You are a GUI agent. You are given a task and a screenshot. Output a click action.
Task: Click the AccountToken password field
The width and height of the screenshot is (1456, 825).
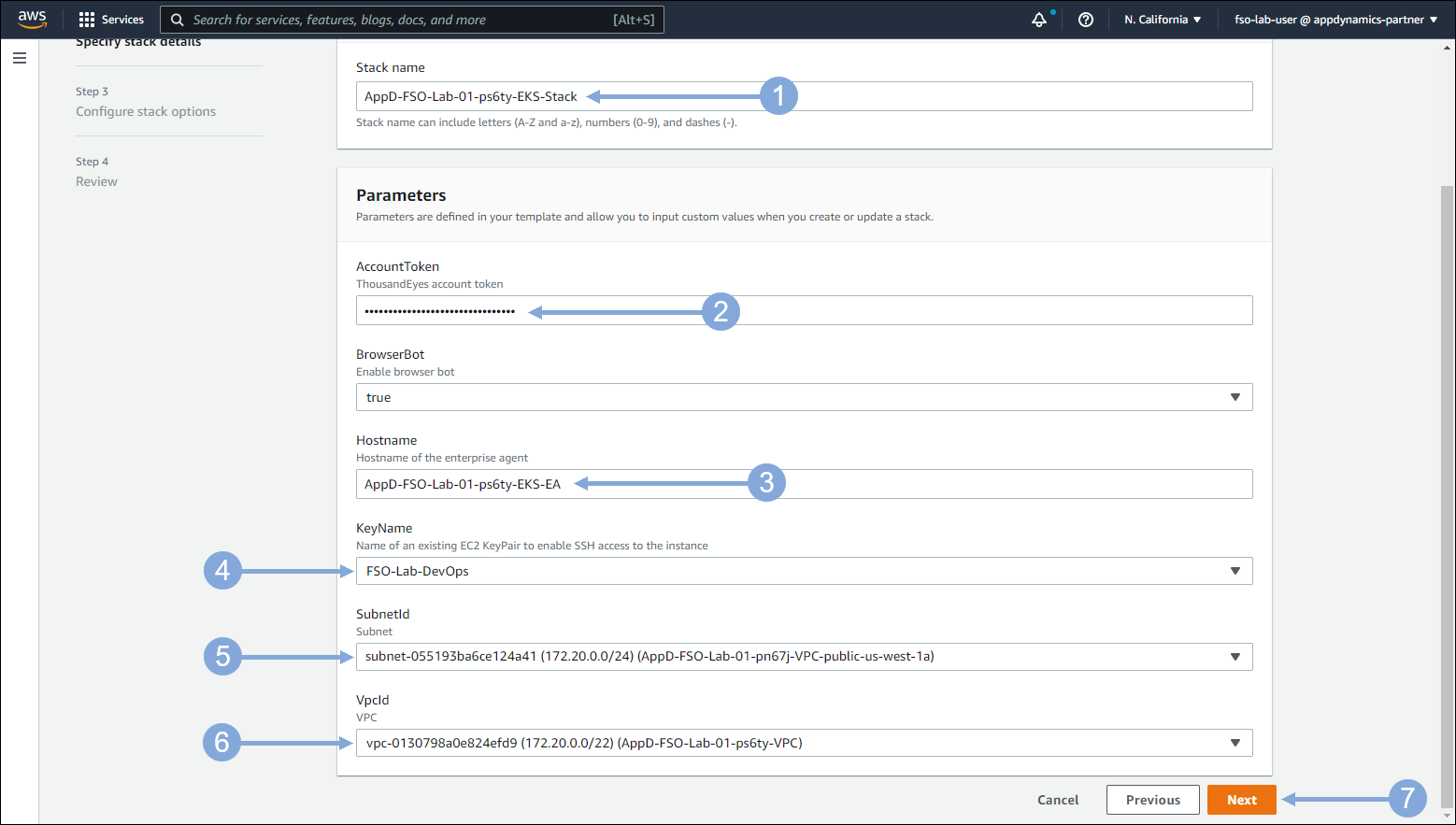tap(804, 310)
